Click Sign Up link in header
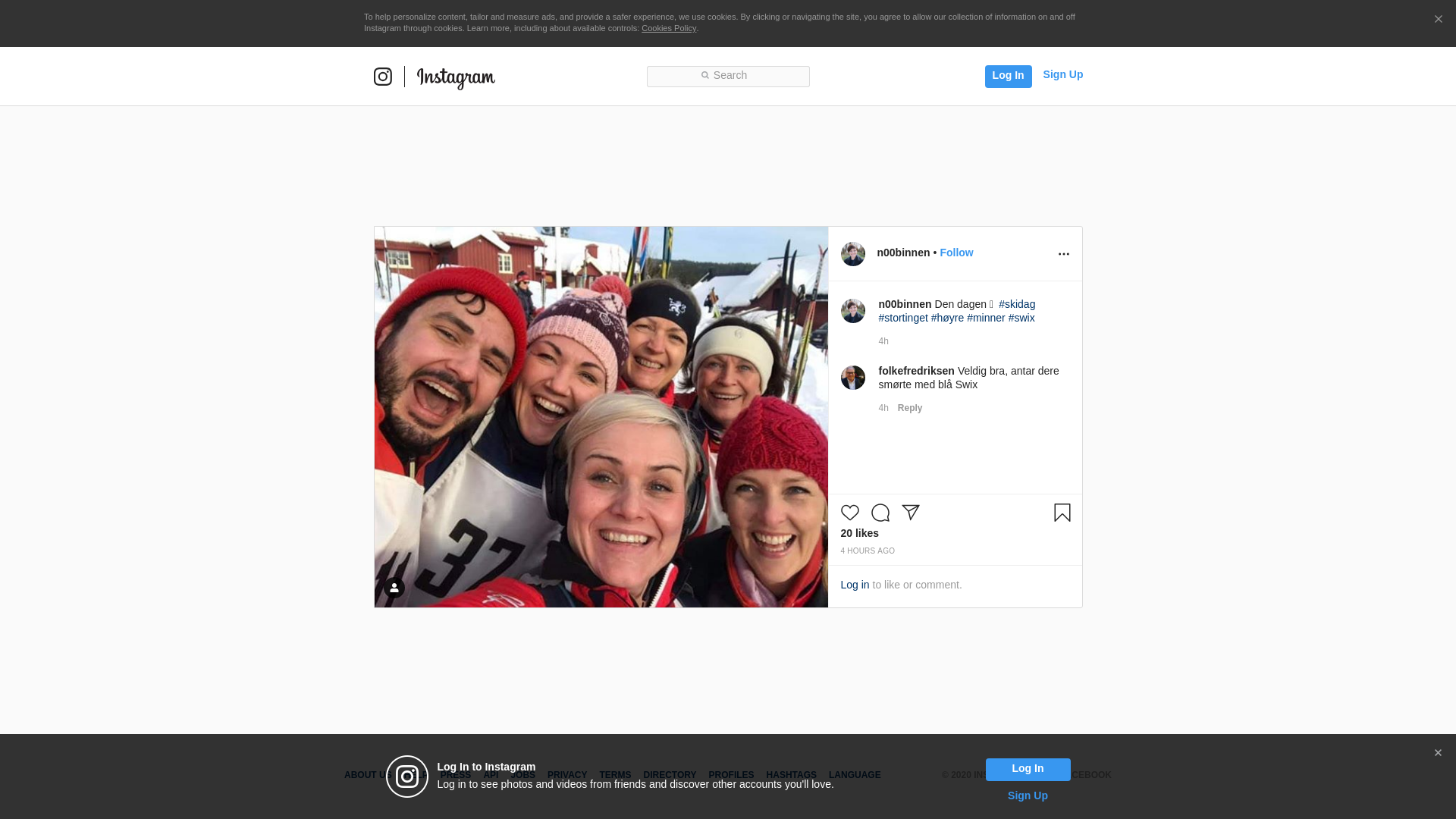Image resolution: width=1456 pixels, height=819 pixels. 1062,74
